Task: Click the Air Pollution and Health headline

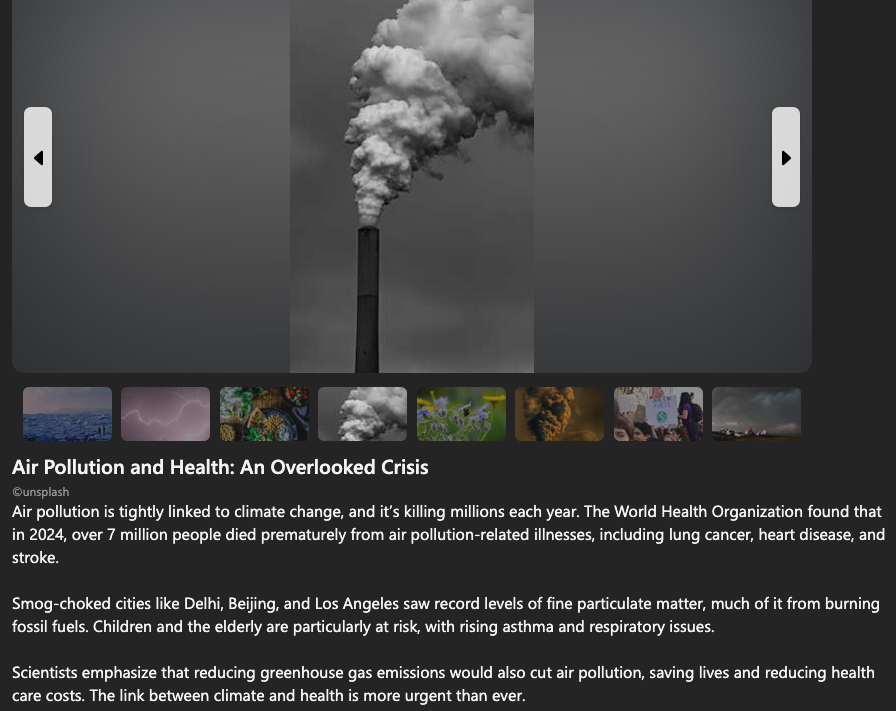Action: tap(220, 468)
